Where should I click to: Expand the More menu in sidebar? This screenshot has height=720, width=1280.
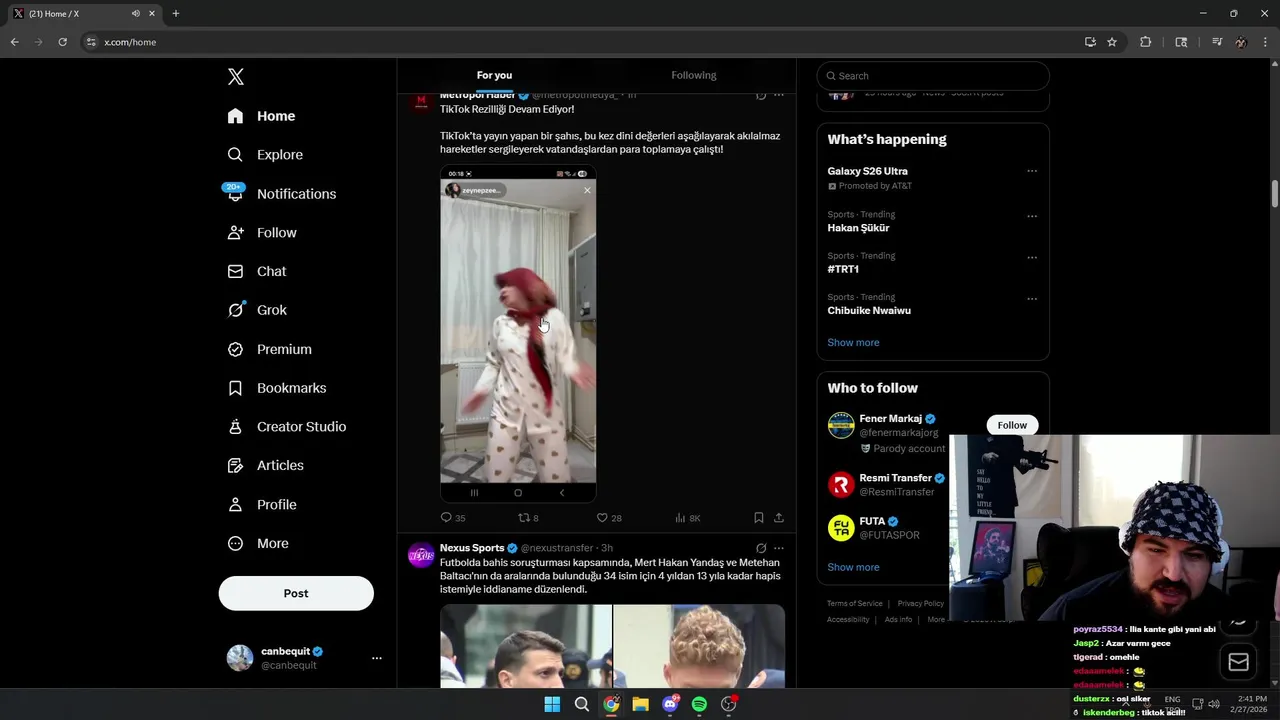tap(258, 544)
